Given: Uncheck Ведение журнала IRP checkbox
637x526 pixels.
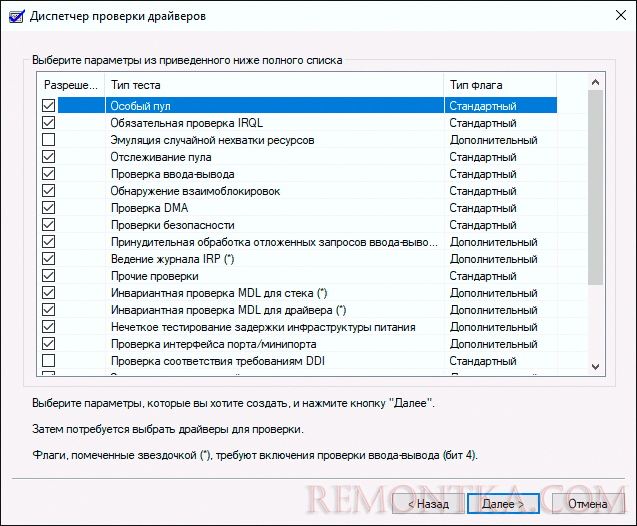Looking at the screenshot, I should (x=49, y=258).
